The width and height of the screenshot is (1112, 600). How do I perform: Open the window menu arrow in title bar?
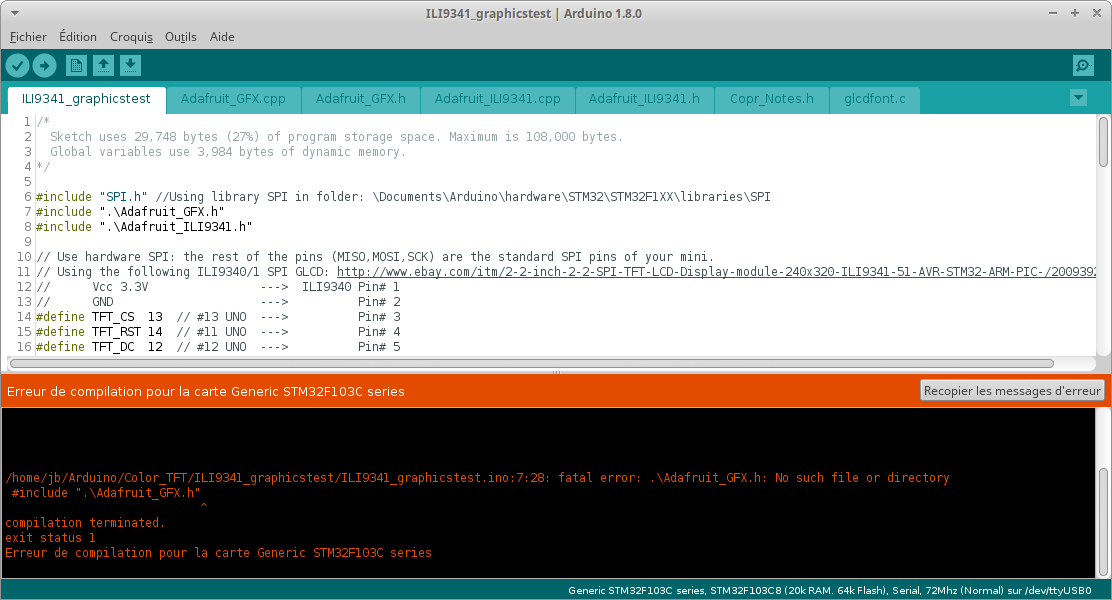[x=15, y=13]
